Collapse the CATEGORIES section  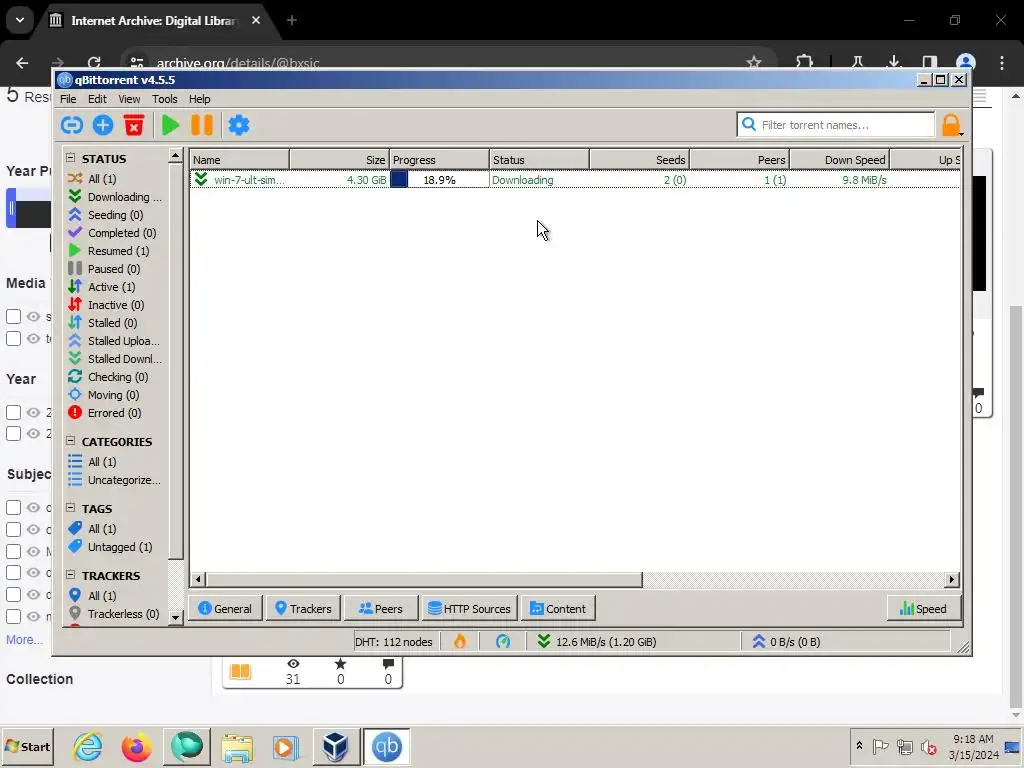click(x=70, y=441)
